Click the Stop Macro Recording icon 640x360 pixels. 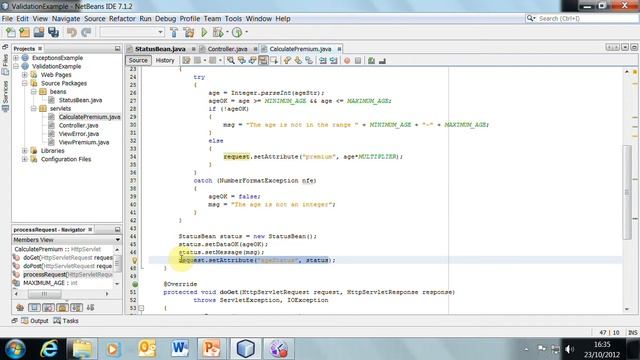coord(358,60)
